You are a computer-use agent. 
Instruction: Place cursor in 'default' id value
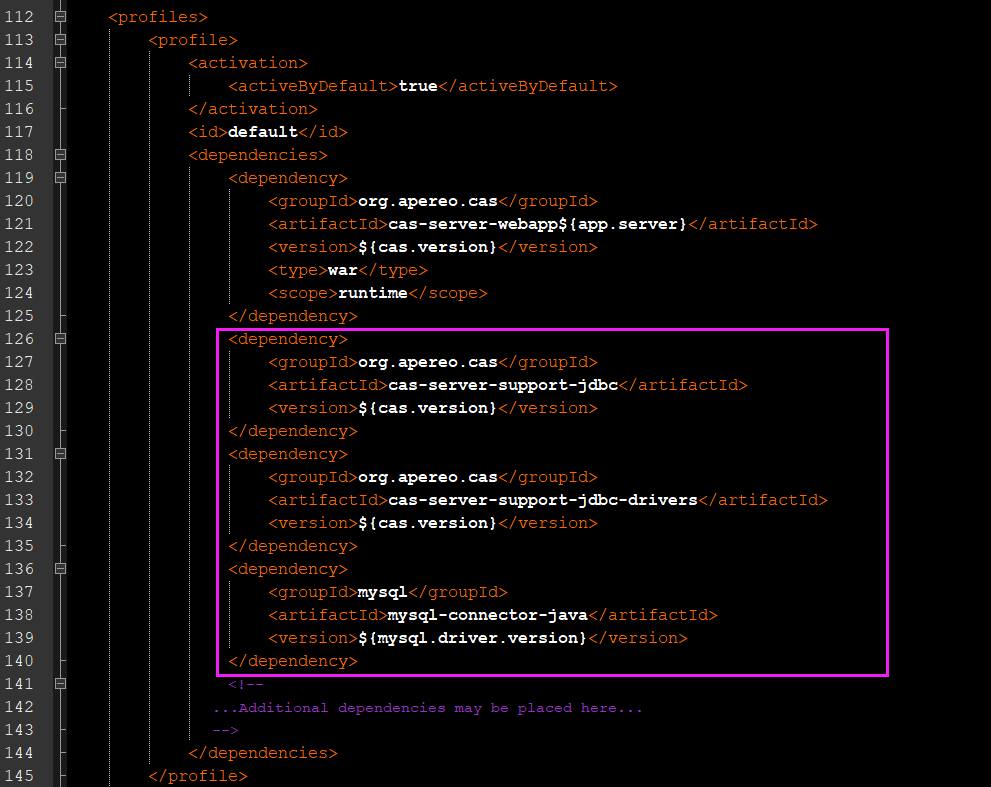[262, 132]
